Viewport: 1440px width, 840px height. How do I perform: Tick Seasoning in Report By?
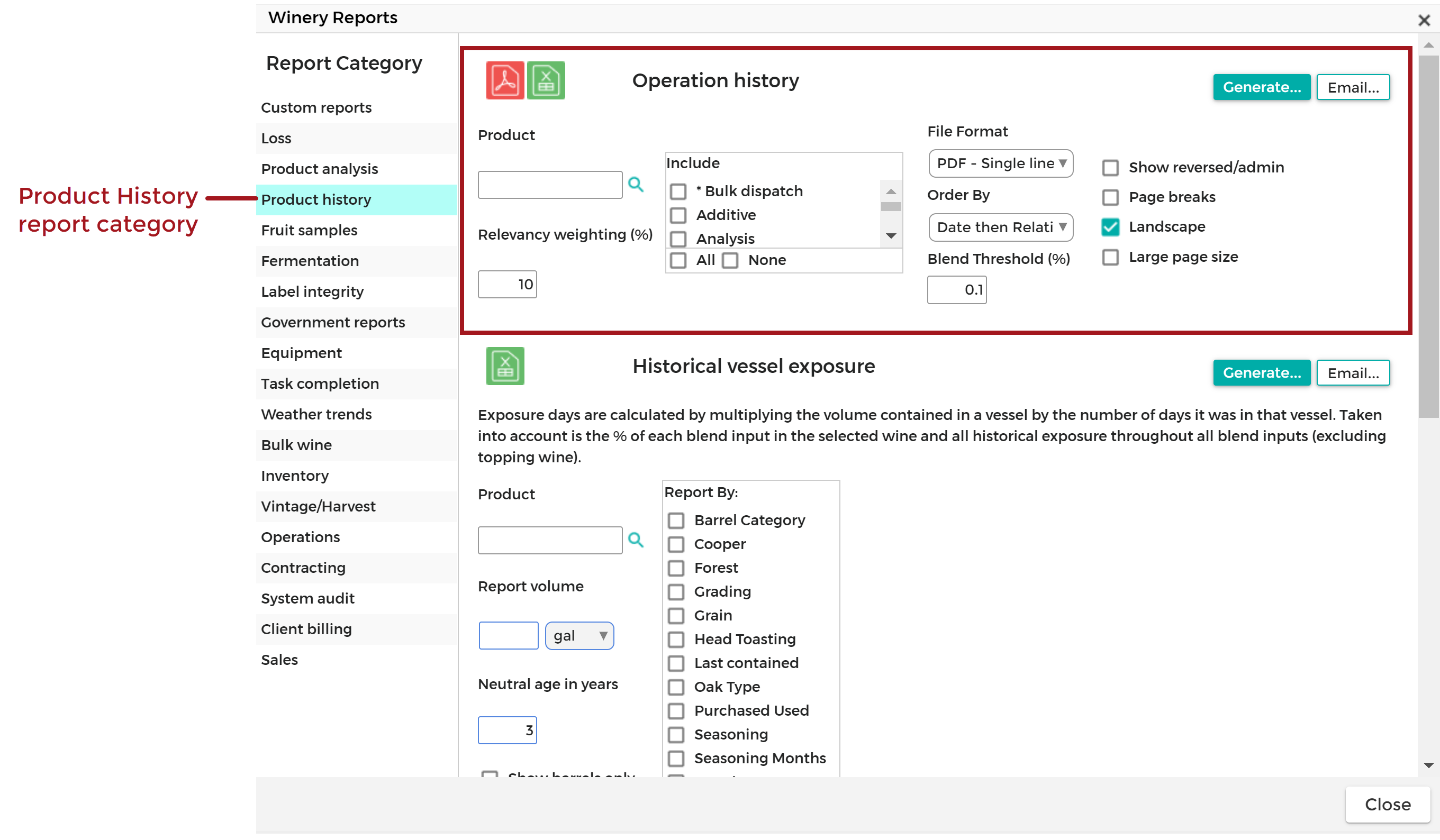click(x=676, y=735)
